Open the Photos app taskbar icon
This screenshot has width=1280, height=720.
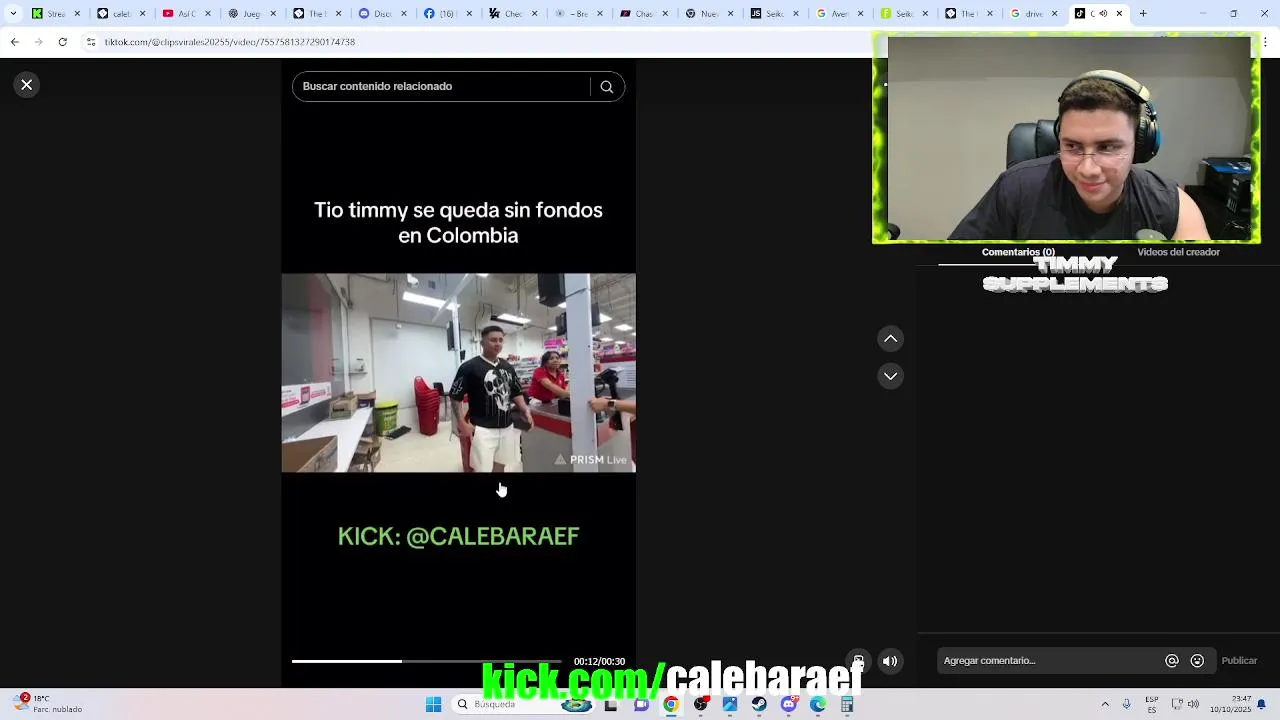pyautogui.click(x=730, y=704)
